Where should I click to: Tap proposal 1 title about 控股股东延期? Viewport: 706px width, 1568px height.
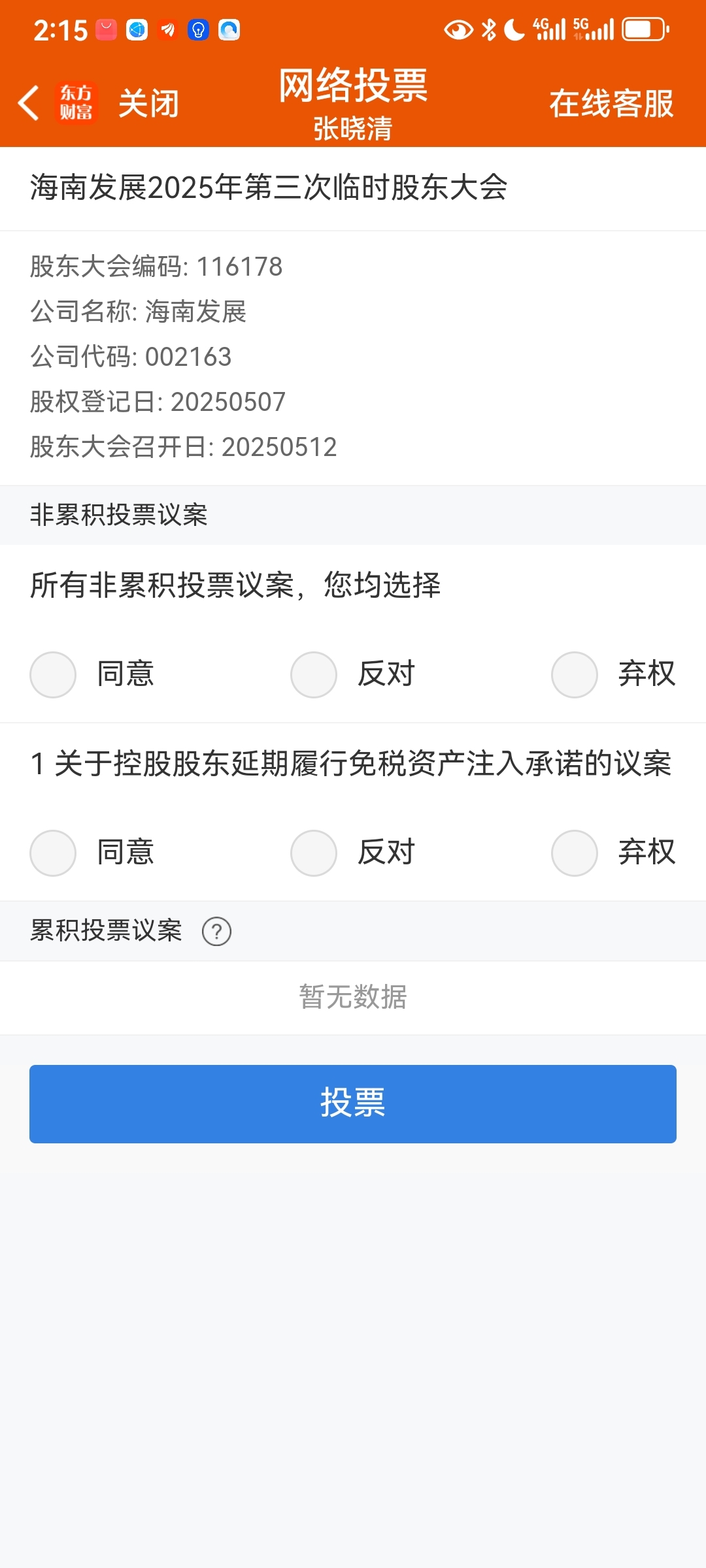coord(351,764)
